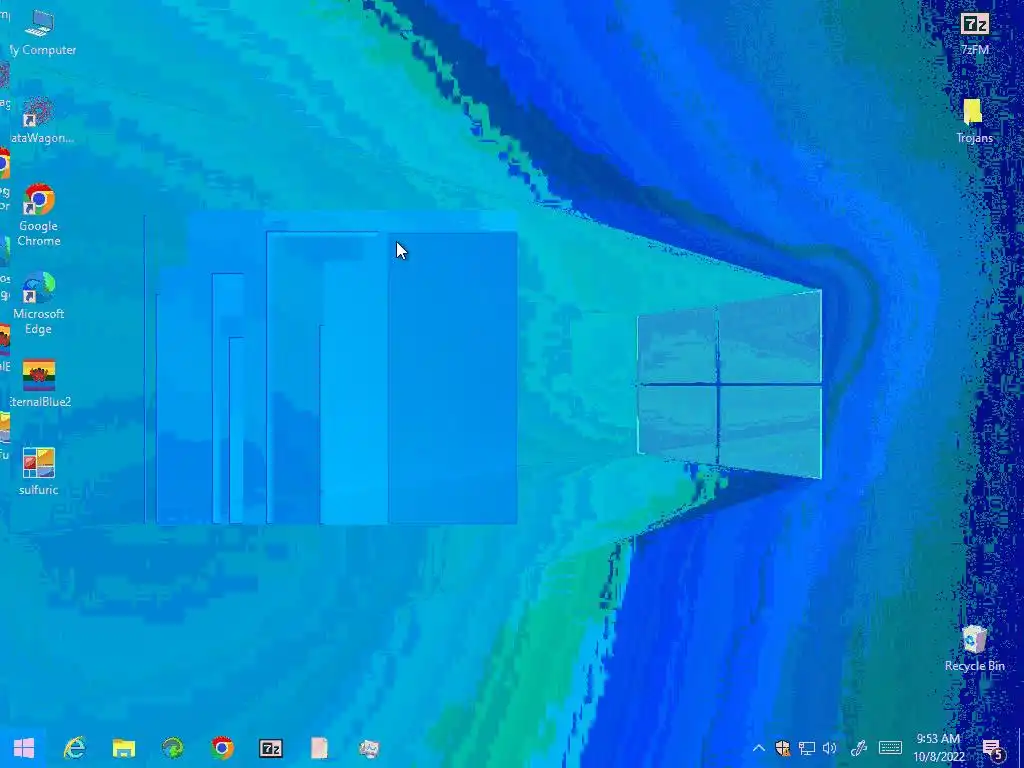Open the green Edge icon in the taskbar
This screenshot has width=1024, height=768.
click(x=172, y=748)
